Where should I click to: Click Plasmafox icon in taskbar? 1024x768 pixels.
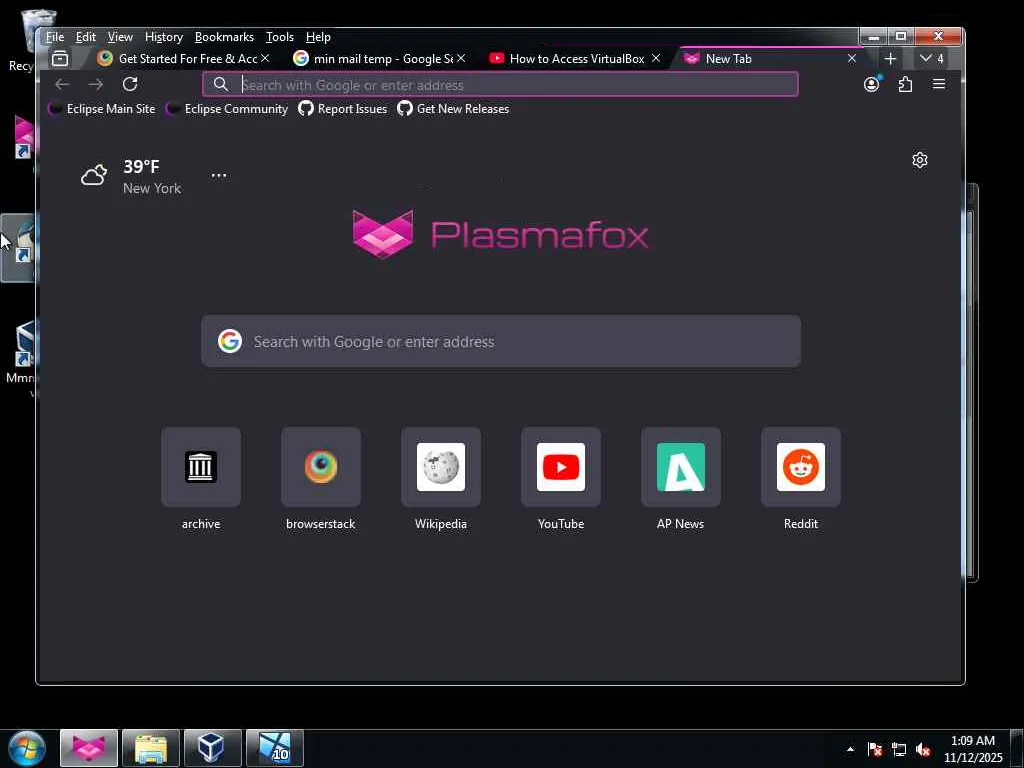pyautogui.click(x=89, y=748)
